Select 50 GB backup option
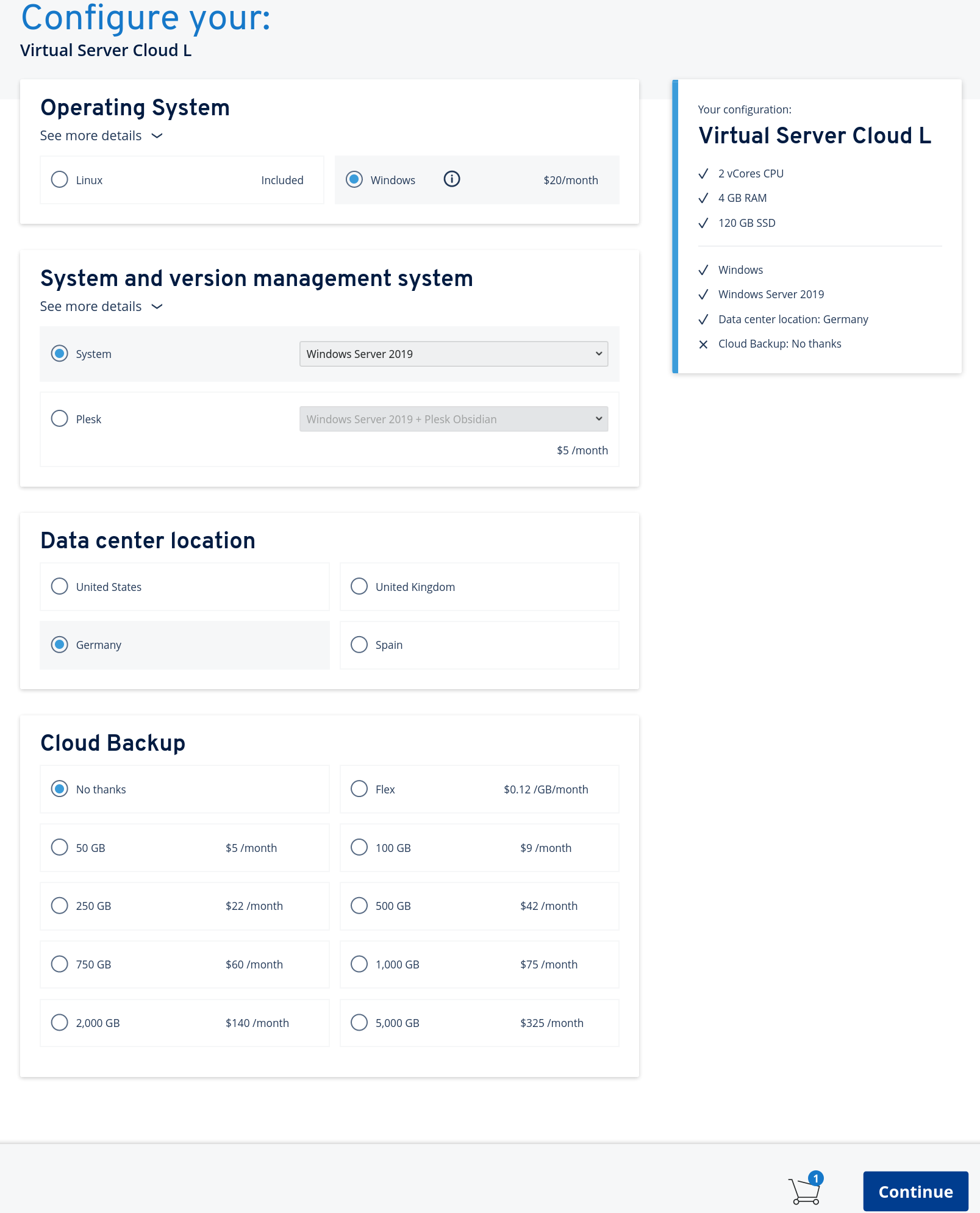The height and width of the screenshot is (1213, 980). click(59, 848)
